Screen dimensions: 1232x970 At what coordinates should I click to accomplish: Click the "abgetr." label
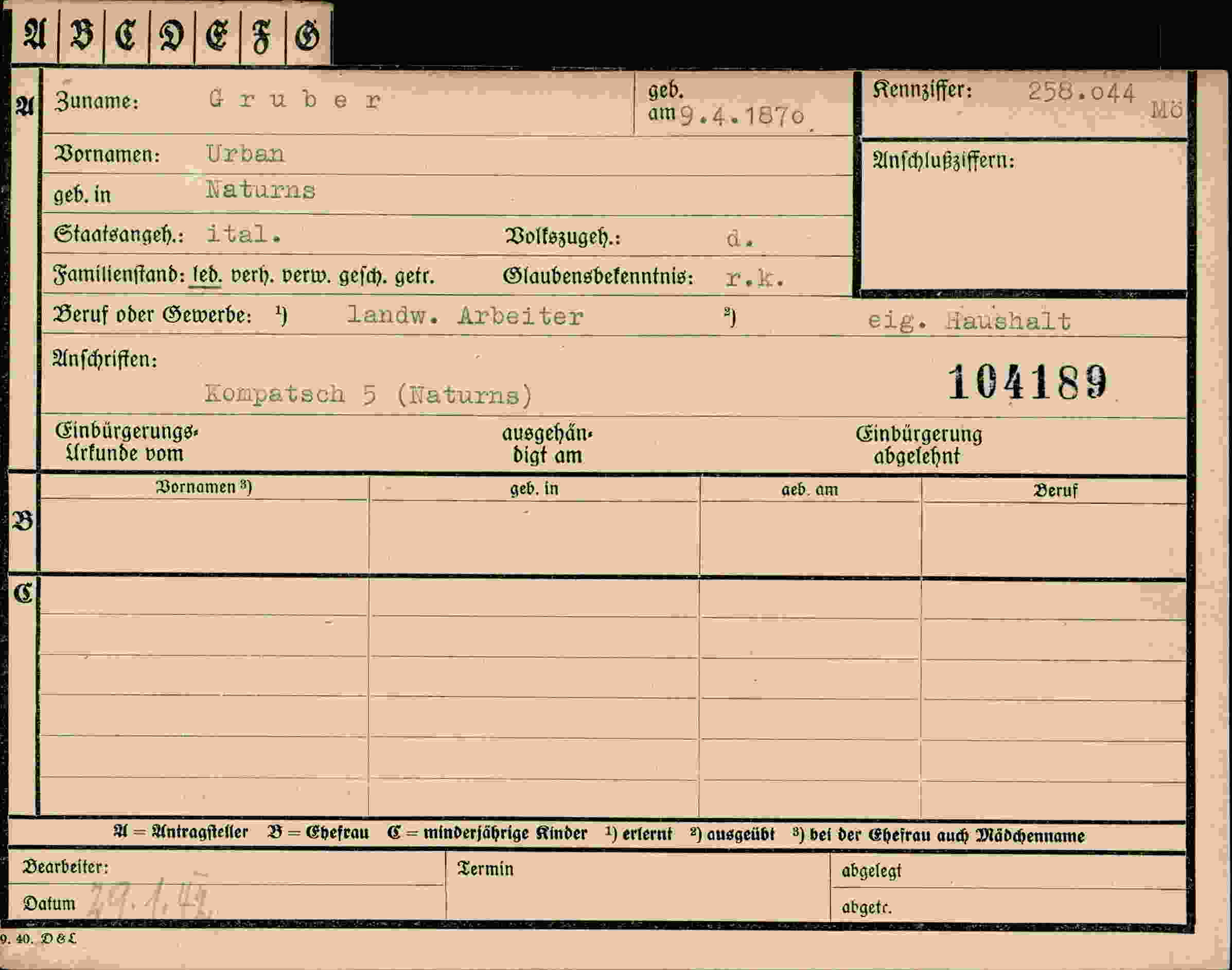click(867, 907)
